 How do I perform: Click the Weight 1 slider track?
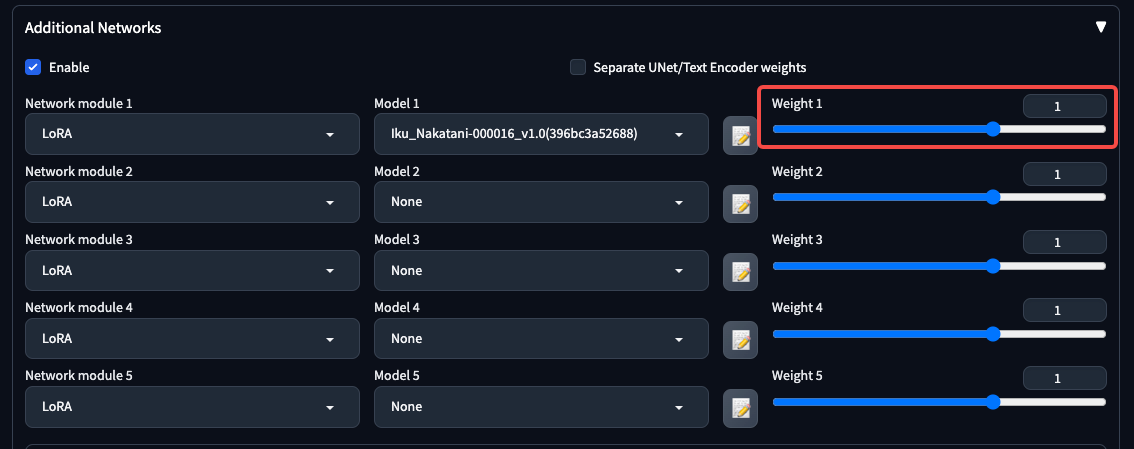tap(880, 129)
